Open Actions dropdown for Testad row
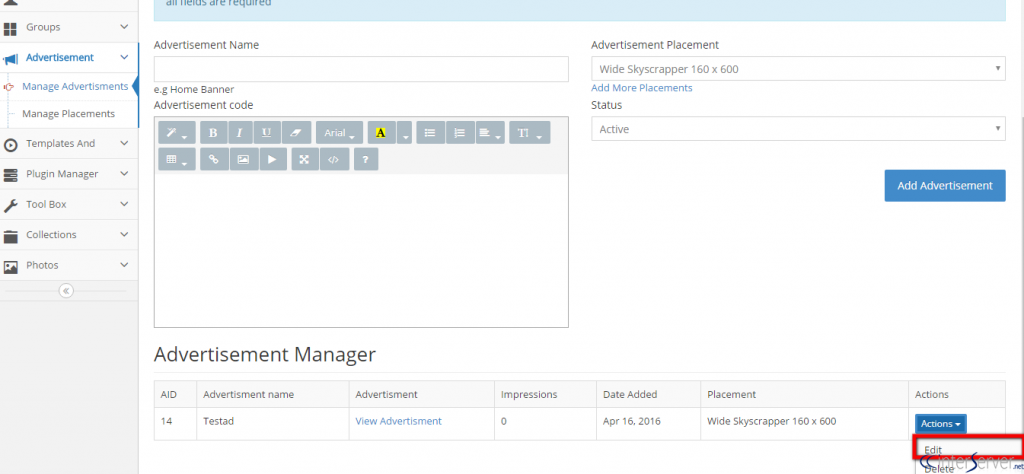1024x474 pixels. pyautogui.click(x=940, y=424)
